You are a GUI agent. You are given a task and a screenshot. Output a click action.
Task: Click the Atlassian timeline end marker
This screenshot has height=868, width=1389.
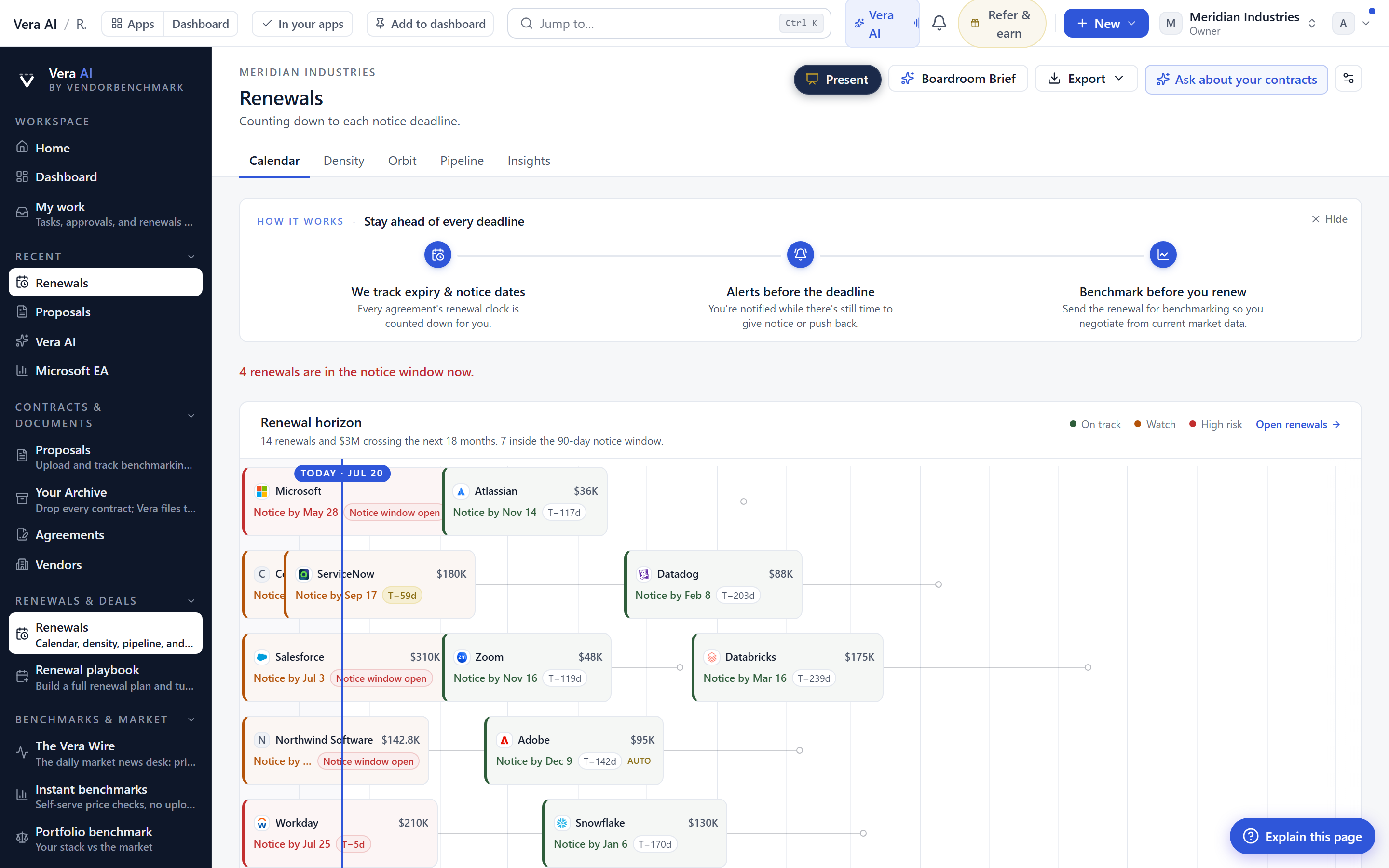click(x=743, y=502)
